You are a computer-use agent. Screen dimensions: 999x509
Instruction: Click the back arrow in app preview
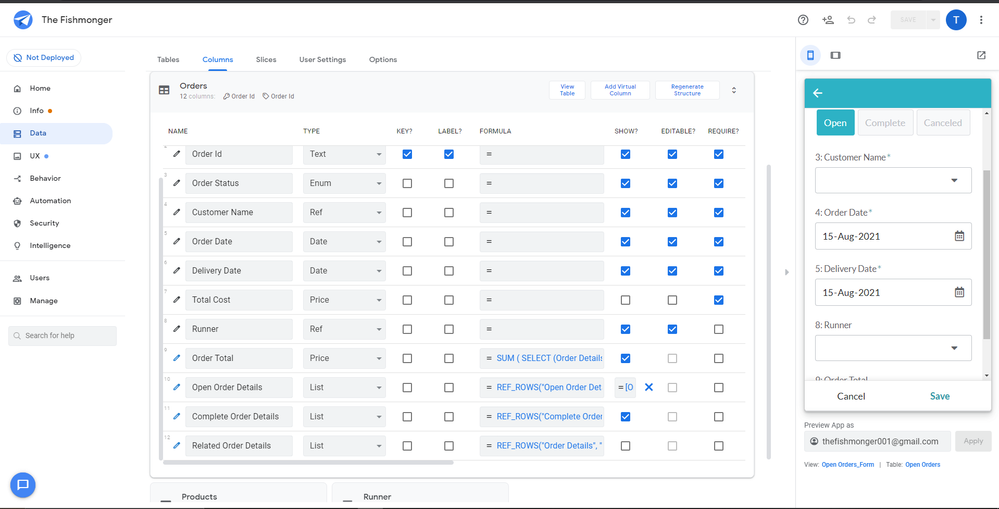coord(817,93)
